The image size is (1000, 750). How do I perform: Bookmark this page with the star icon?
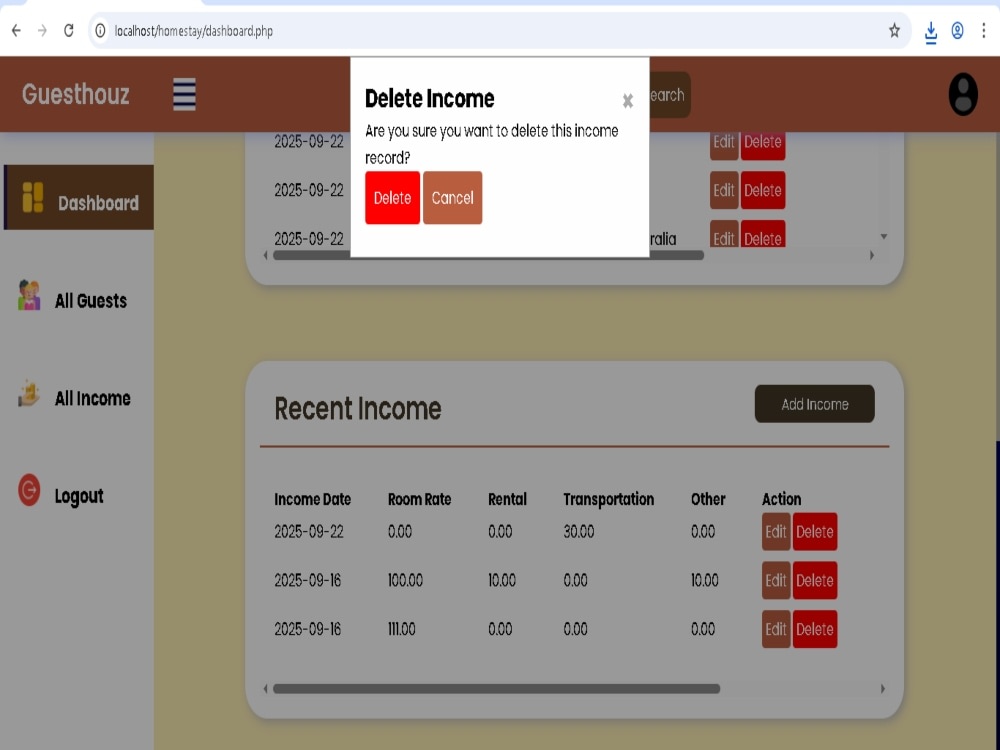[x=894, y=31]
